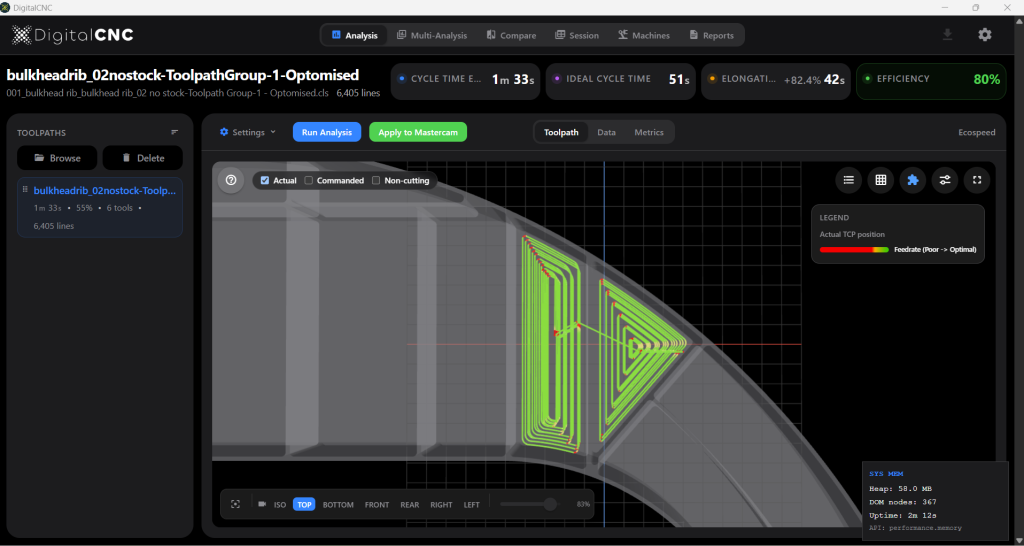Click the Cycle Time estimate card
This screenshot has width=1024, height=546.
[466, 81]
